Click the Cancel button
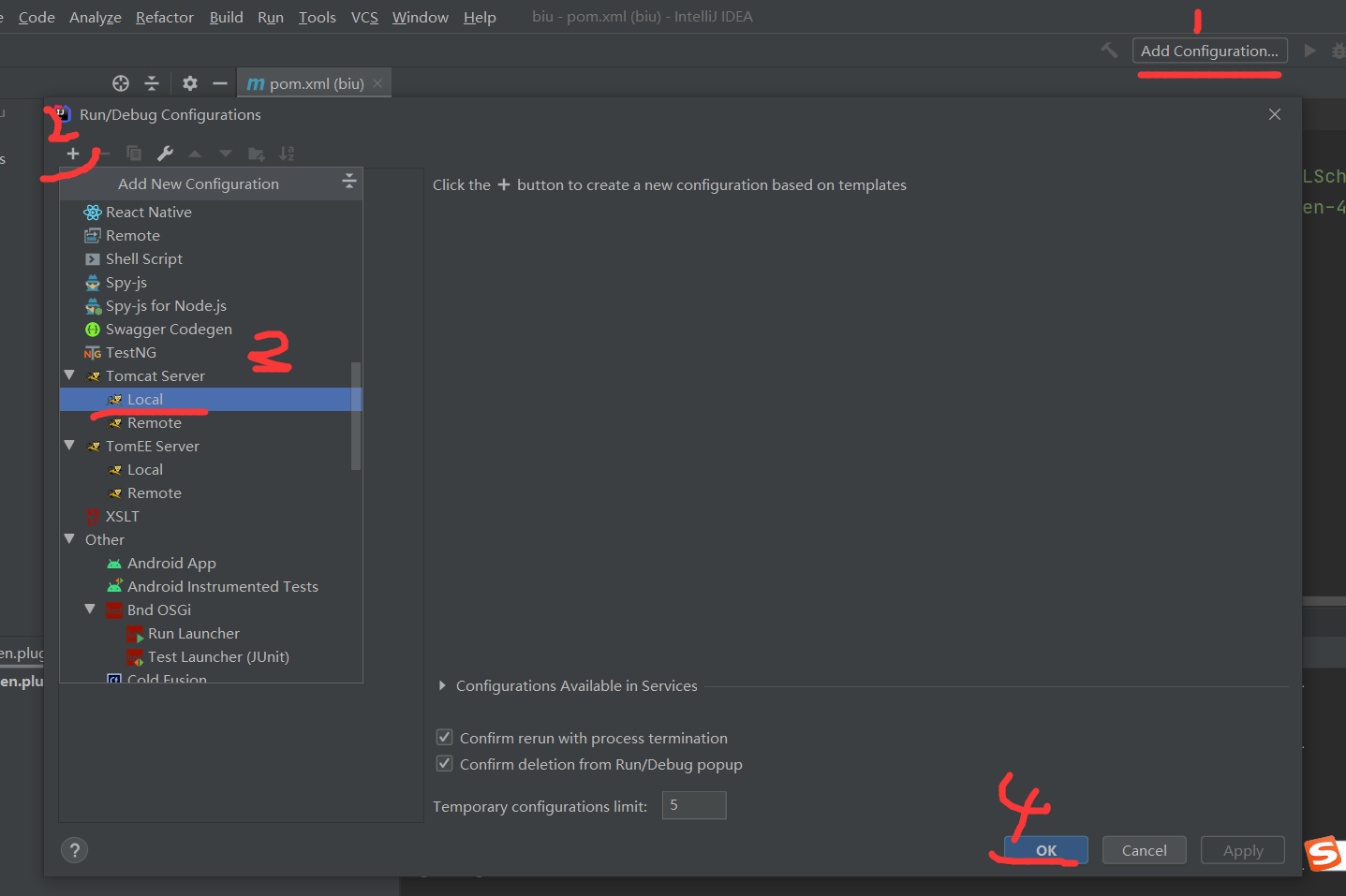This screenshot has width=1346, height=896. pyautogui.click(x=1145, y=850)
